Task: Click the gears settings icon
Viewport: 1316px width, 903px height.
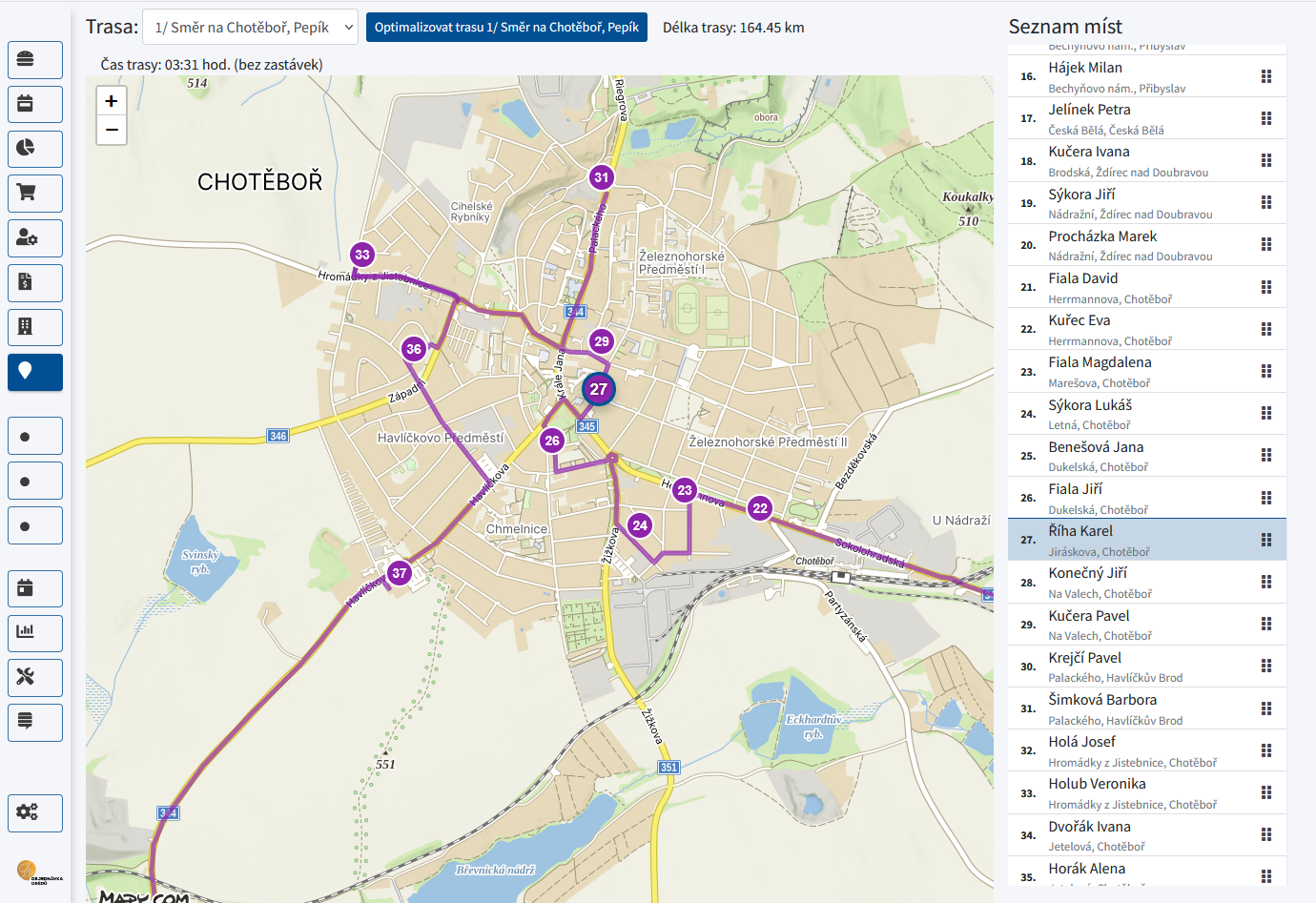Action: pyautogui.click(x=35, y=813)
